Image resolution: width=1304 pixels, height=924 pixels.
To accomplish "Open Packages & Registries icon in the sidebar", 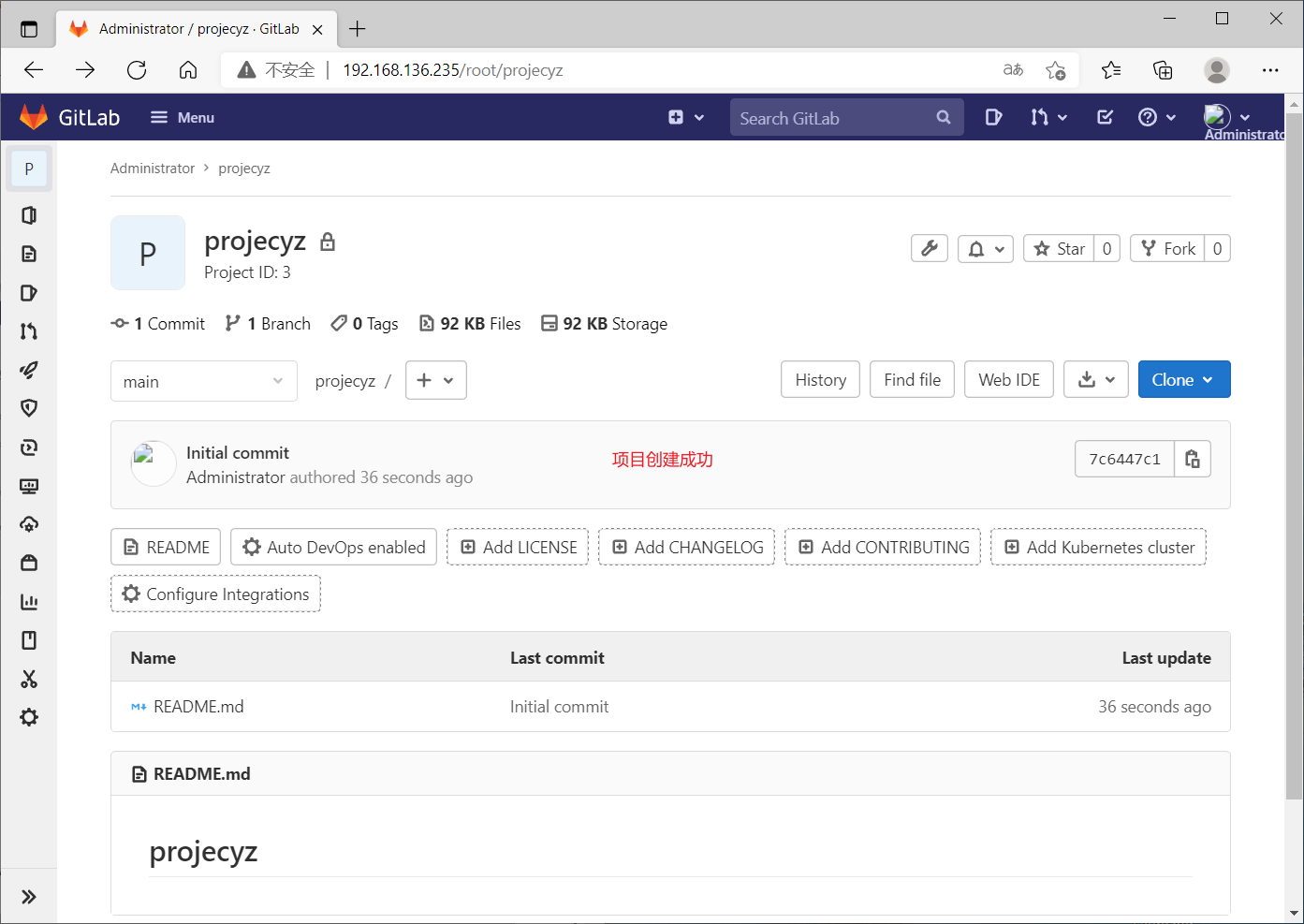I will pyautogui.click(x=29, y=563).
